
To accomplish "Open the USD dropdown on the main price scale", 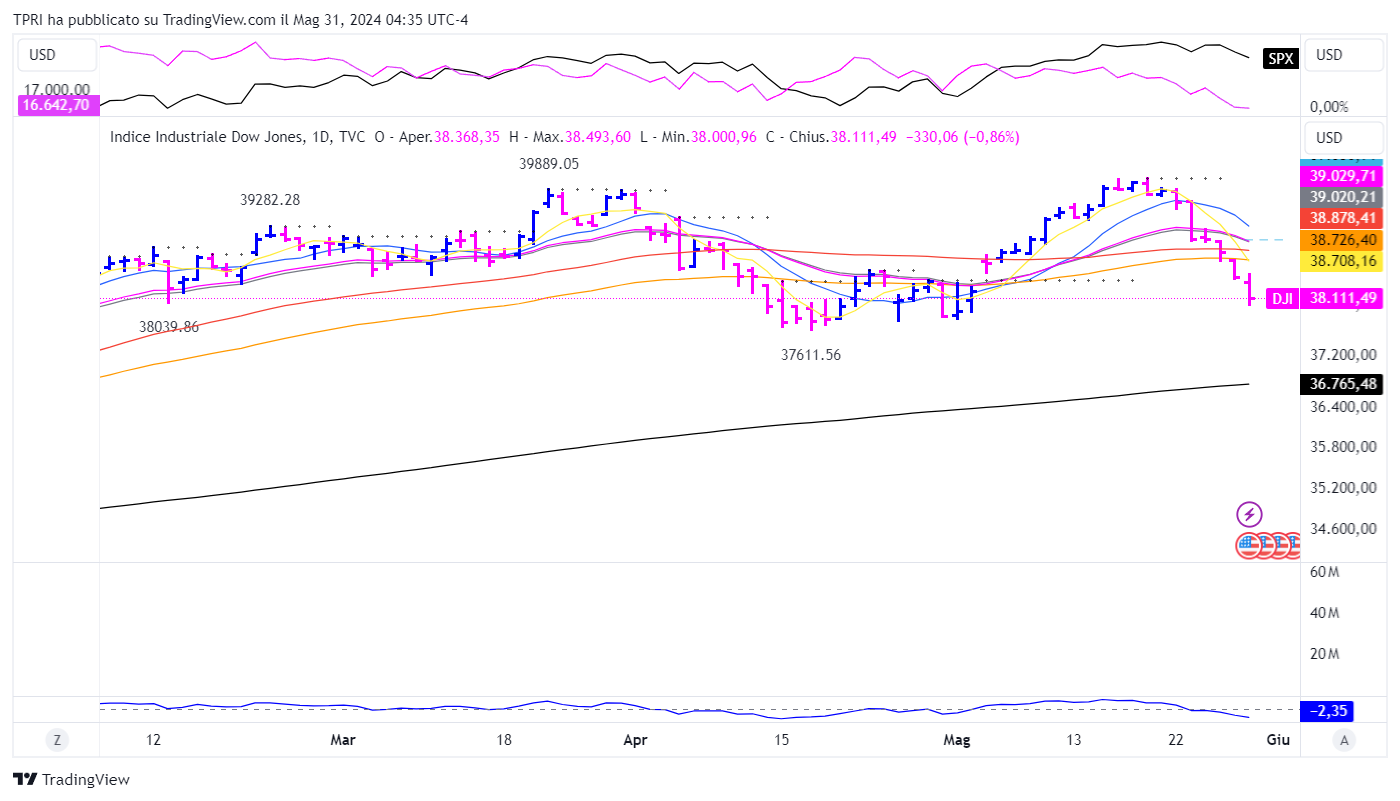I will pyautogui.click(x=1342, y=138).
